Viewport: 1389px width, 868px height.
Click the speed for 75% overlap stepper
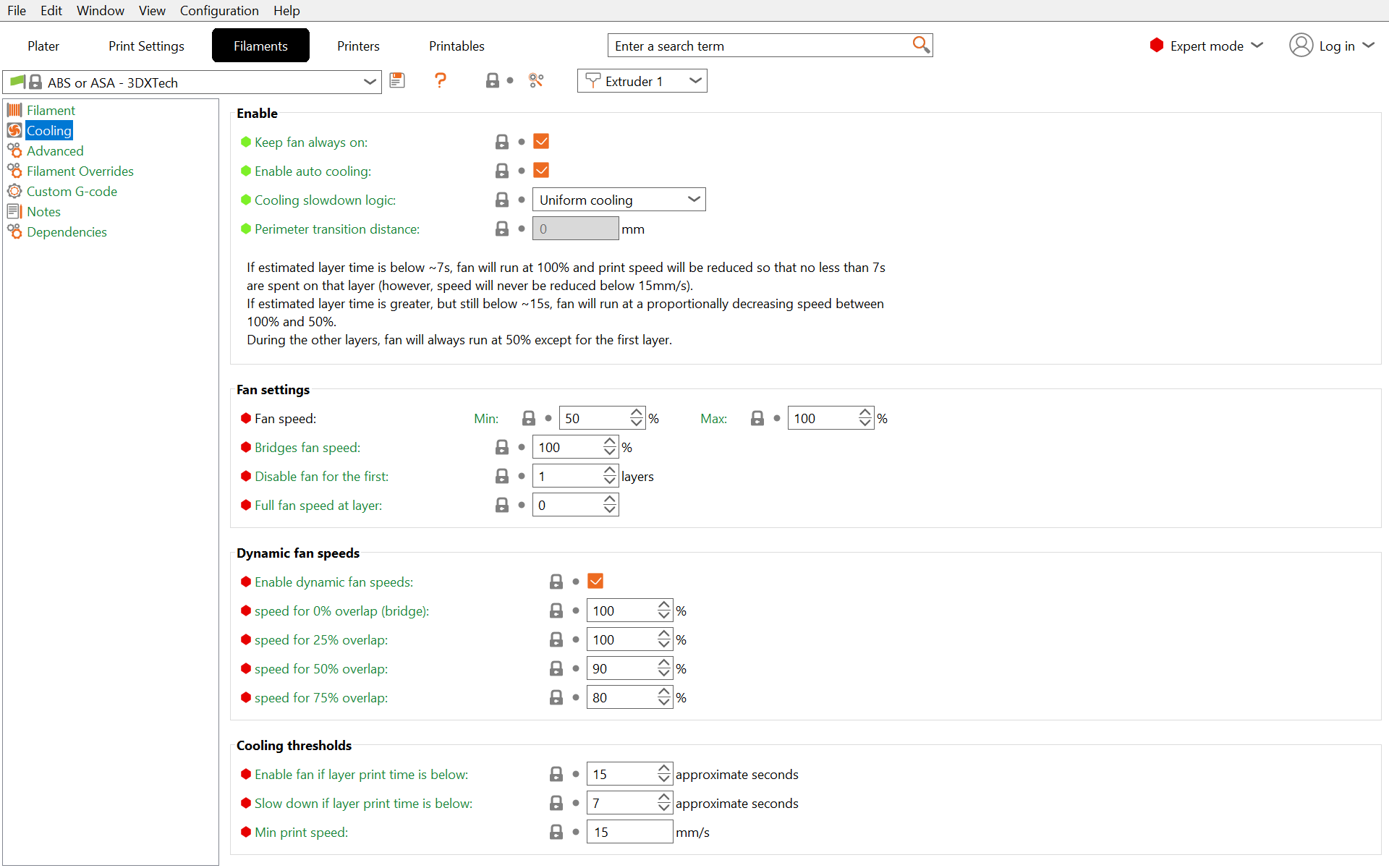(x=663, y=697)
